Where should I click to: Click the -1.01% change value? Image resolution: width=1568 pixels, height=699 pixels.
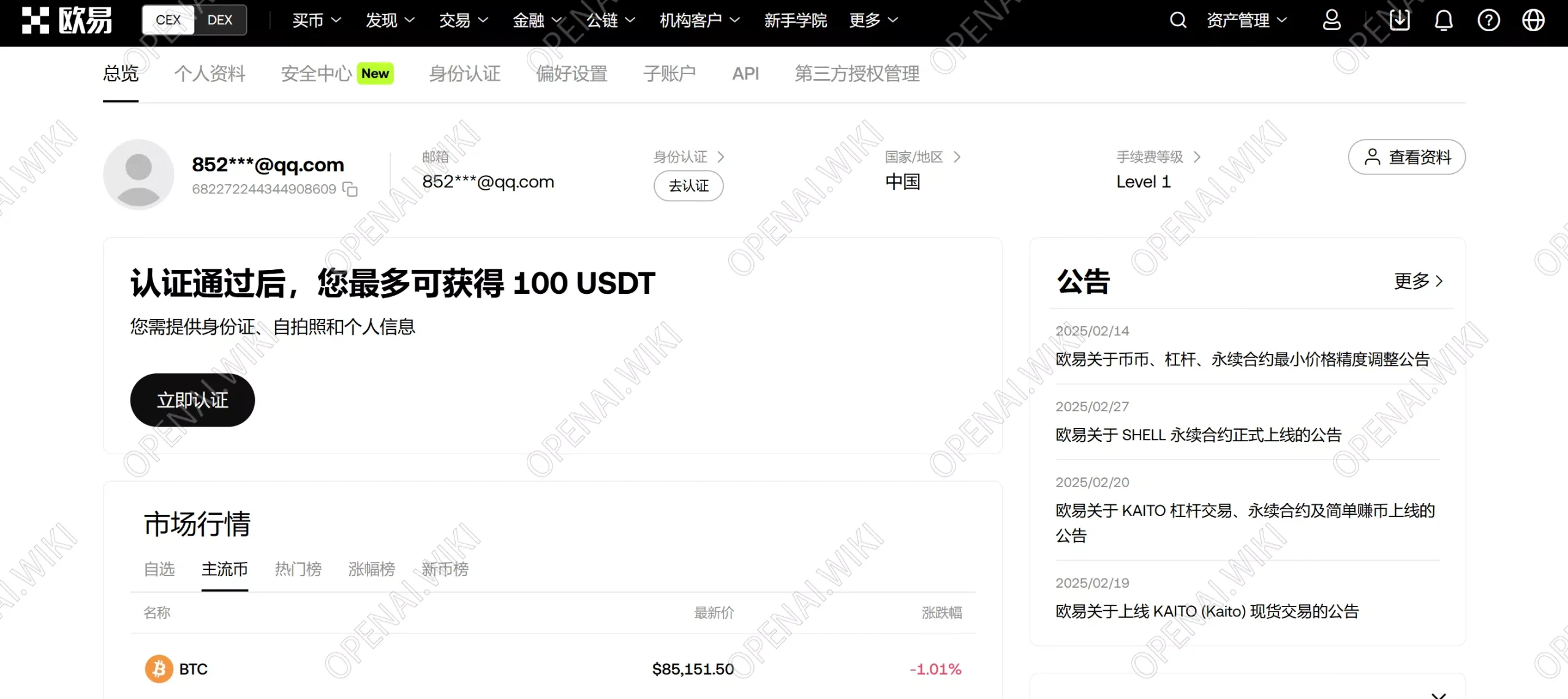935,669
